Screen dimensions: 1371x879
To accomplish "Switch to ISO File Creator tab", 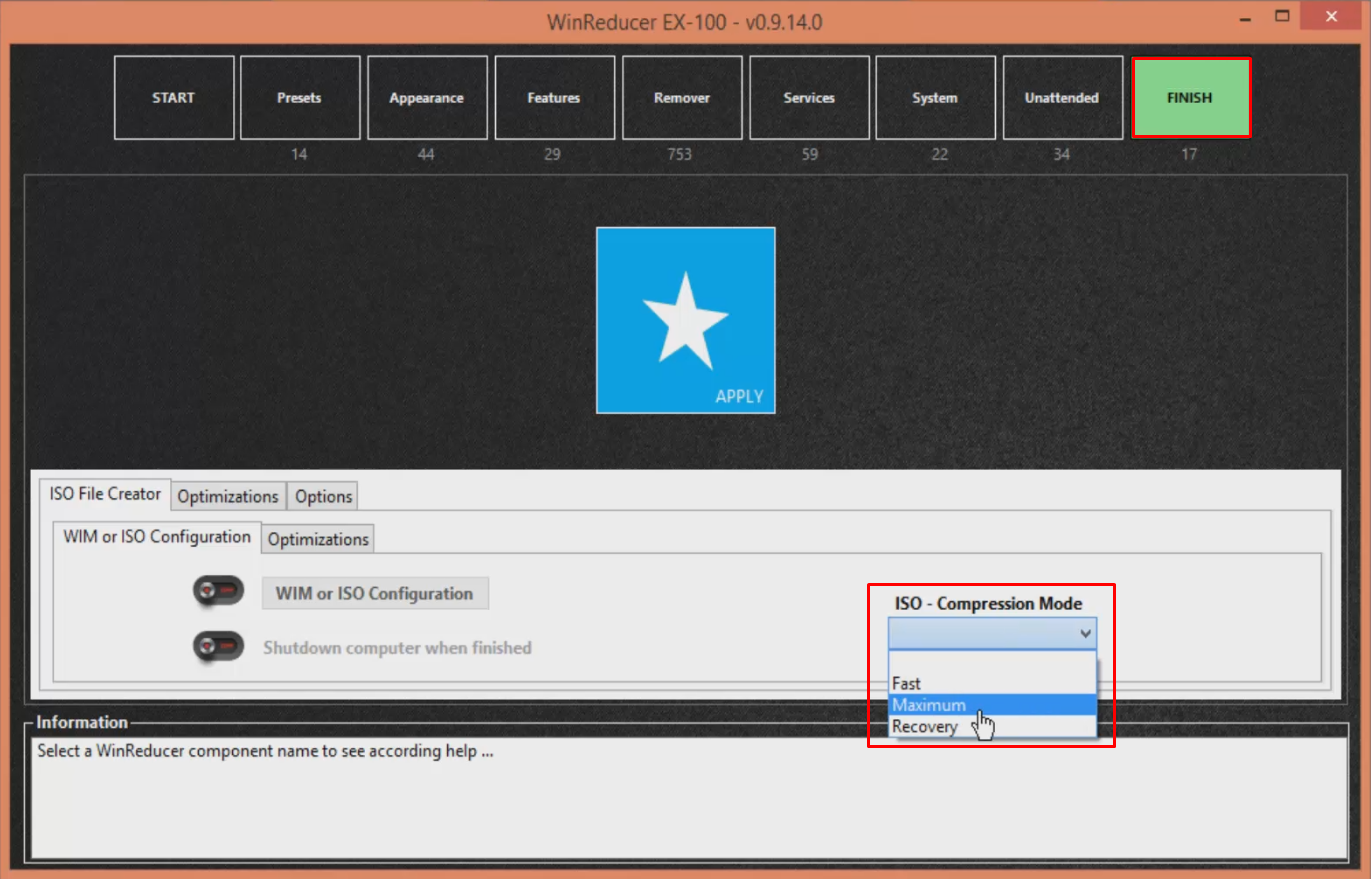I will [105, 494].
